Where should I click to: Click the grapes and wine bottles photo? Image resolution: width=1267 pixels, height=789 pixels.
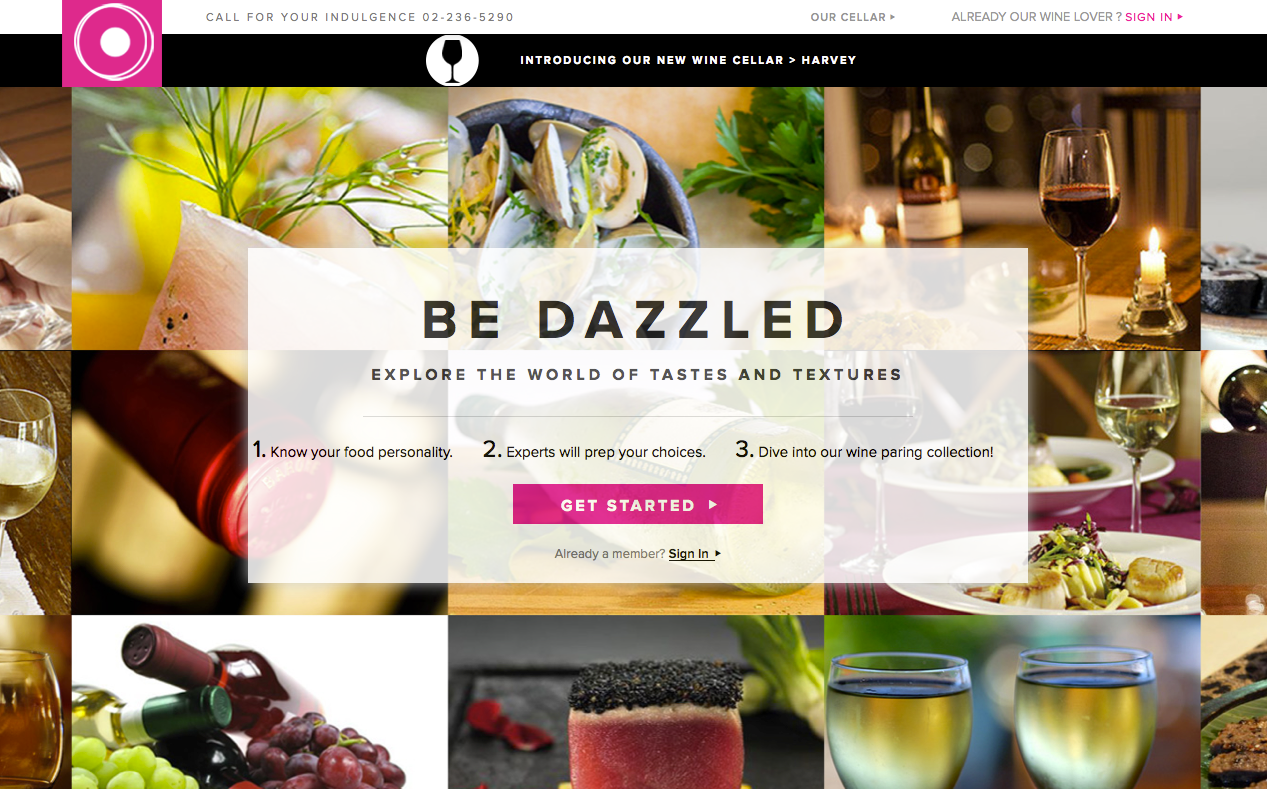coord(260,702)
